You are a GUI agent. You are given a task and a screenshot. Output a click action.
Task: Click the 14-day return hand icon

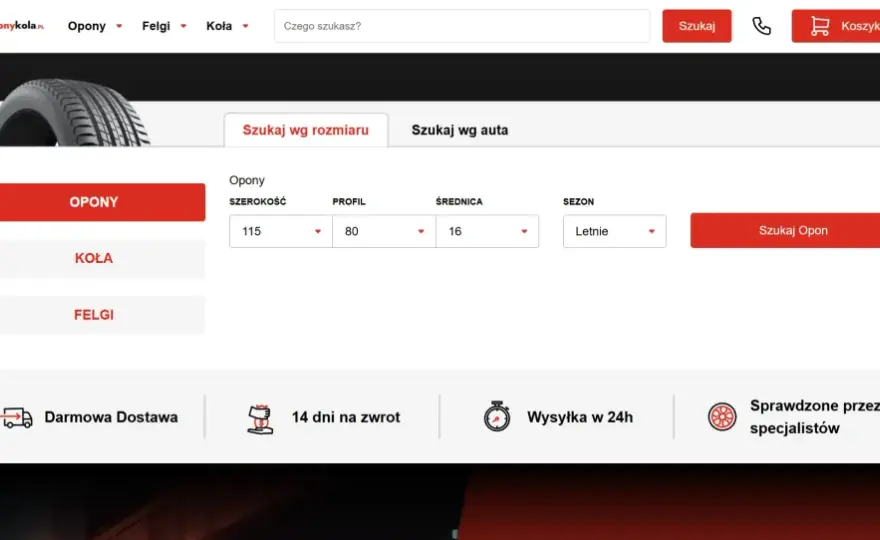(260, 419)
